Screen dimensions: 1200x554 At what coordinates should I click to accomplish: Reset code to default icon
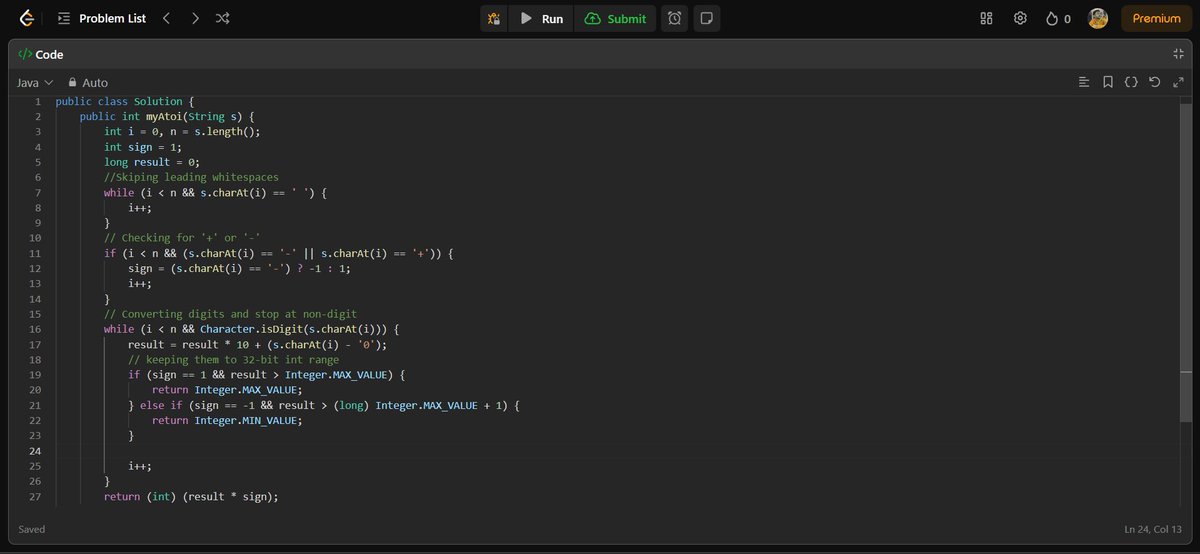pos(1155,82)
